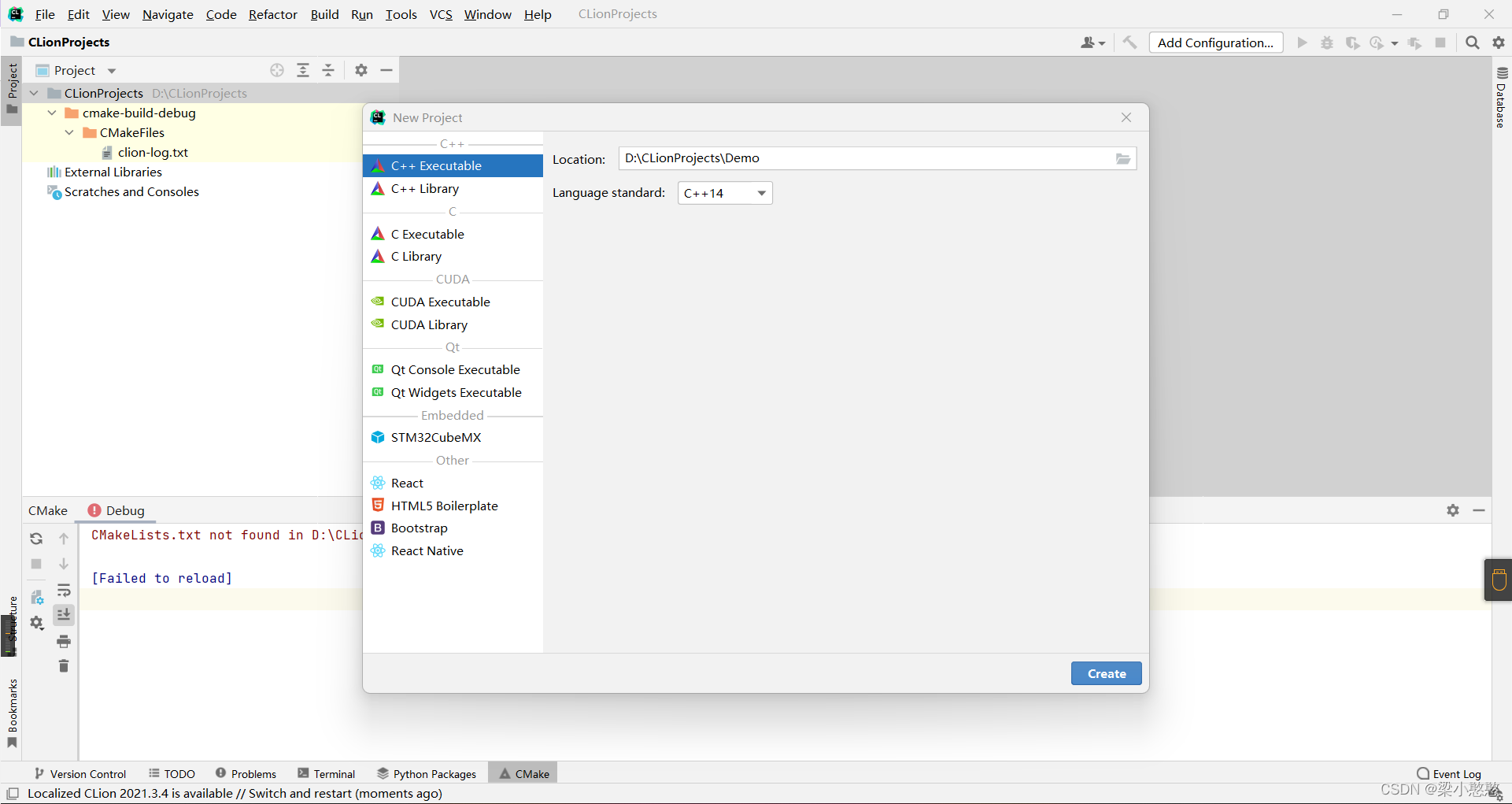Viewport: 1512px width, 804px height.
Task: Hide the Project tool window
Action: coord(386,70)
